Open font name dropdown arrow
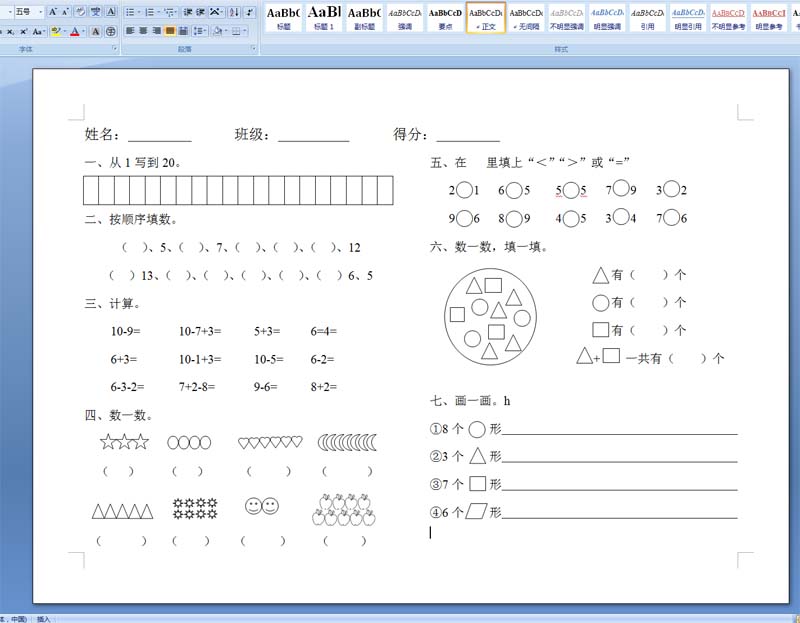Image resolution: width=800 pixels, height=623 pixels. click(x=10, y=12)
